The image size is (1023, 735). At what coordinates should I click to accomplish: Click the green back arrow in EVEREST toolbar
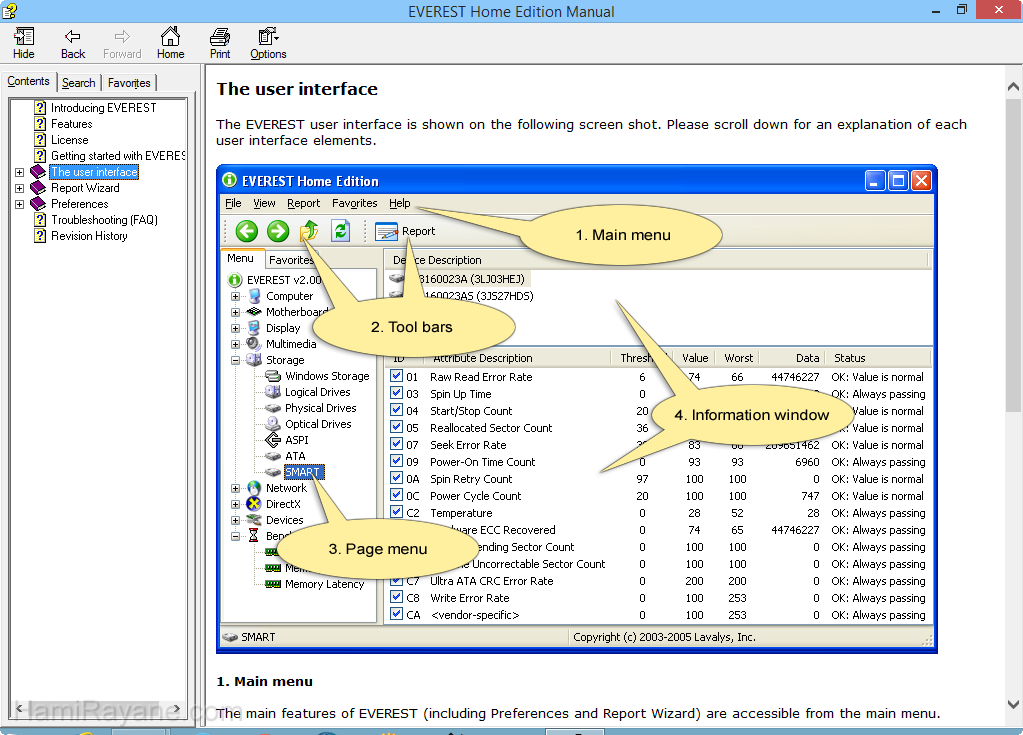pyautogui.click(x=247, y=231)
